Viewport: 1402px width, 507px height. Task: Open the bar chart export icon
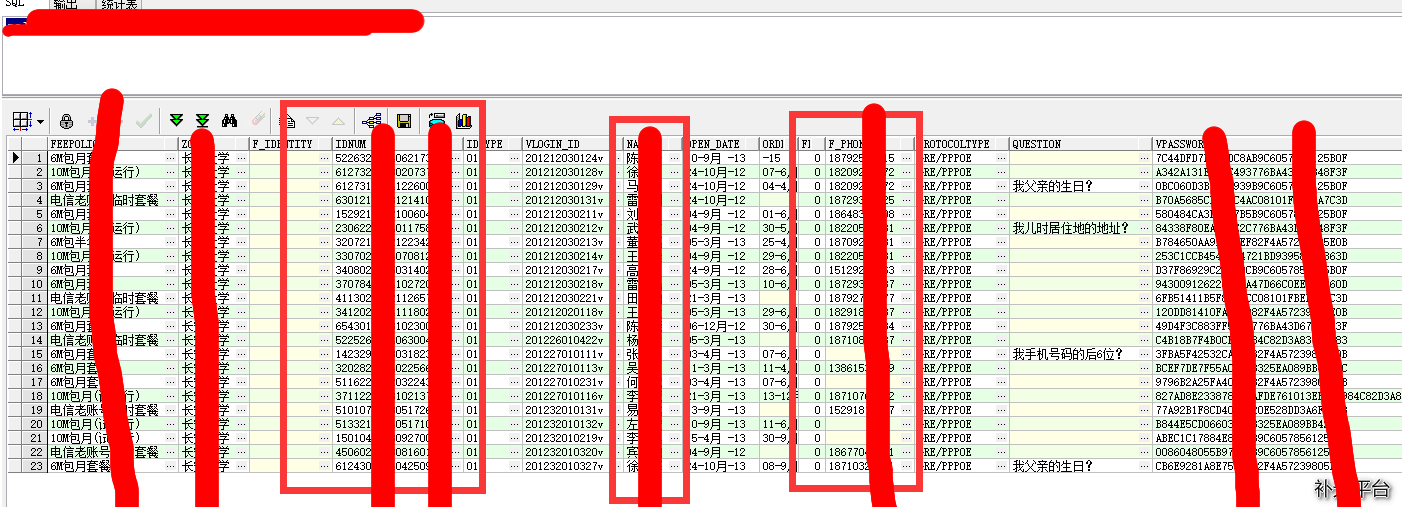[463, 121]
